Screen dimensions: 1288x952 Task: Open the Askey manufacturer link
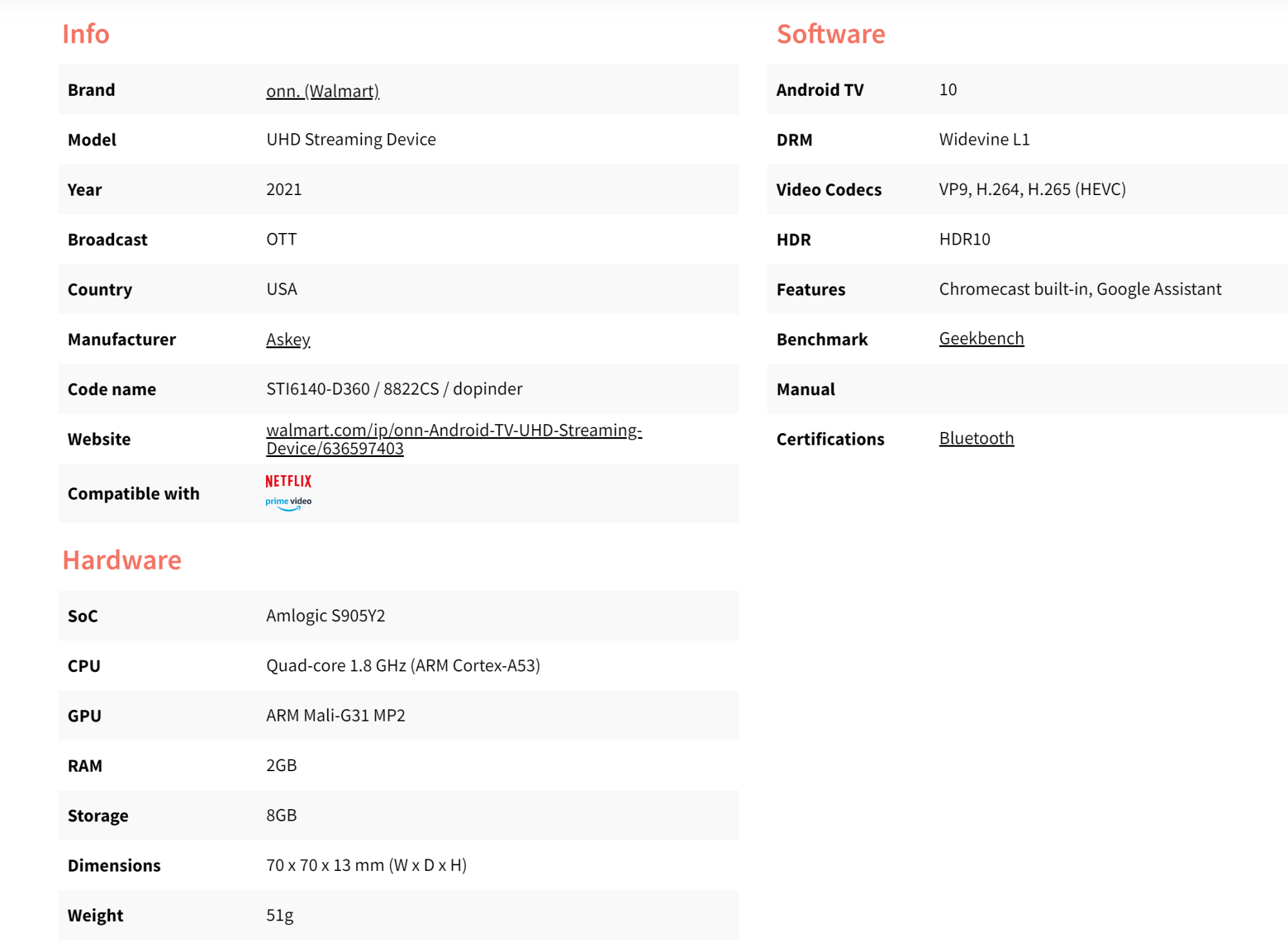[288, 339]
